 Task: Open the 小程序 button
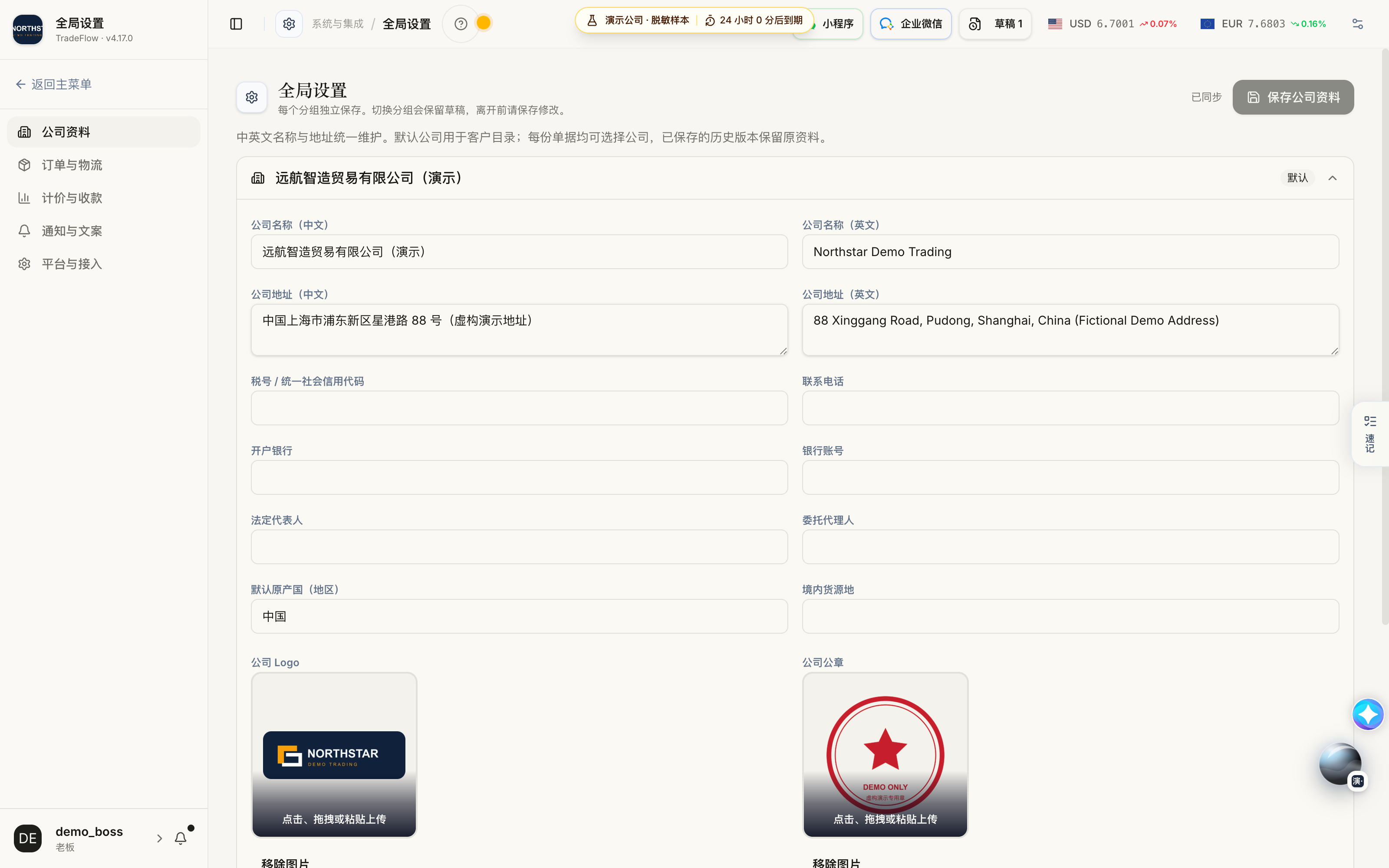(x=837, y=23)
